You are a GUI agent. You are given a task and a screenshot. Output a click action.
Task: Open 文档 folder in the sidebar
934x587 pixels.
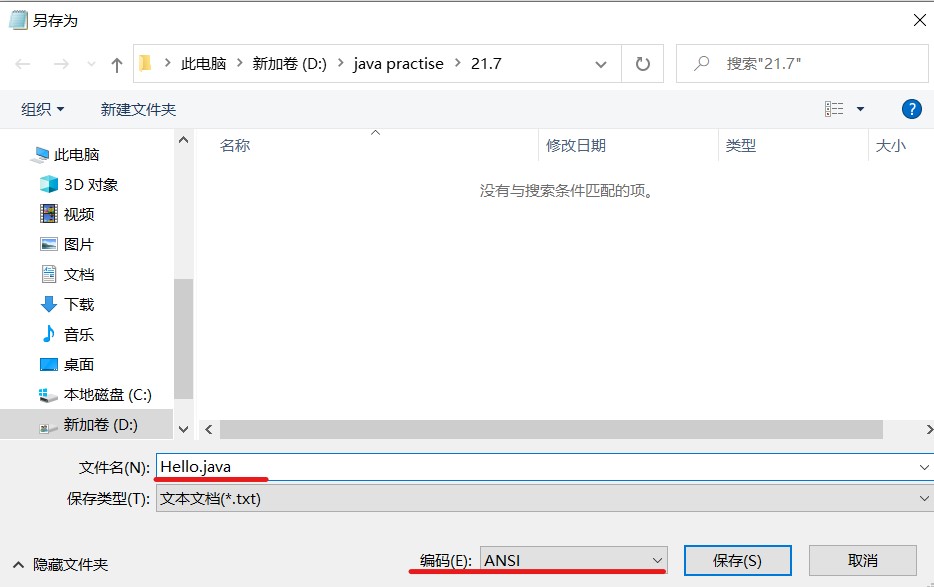tap(79, 275)
